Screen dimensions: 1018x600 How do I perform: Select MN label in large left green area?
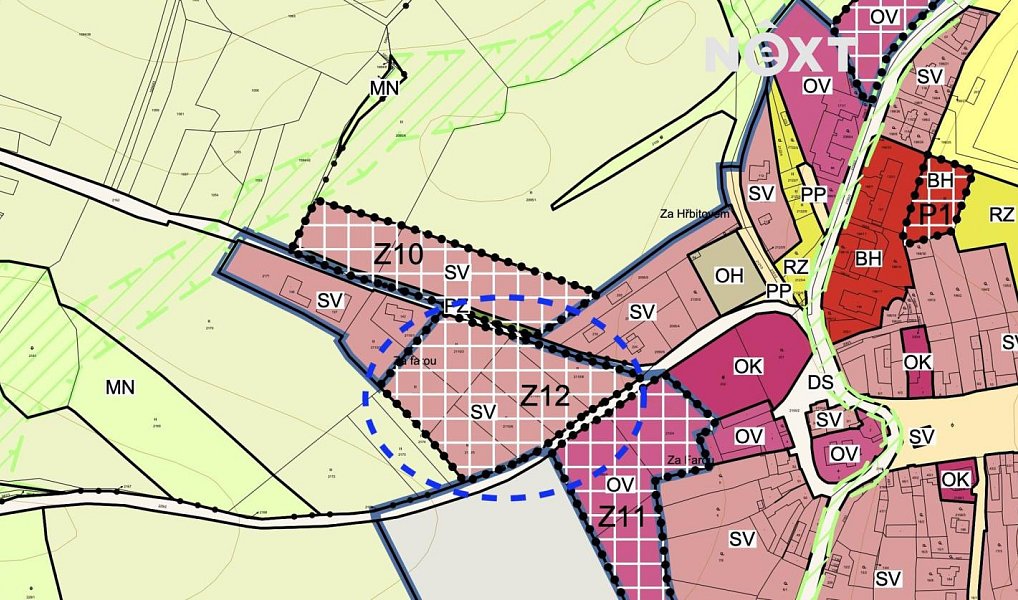120,388
